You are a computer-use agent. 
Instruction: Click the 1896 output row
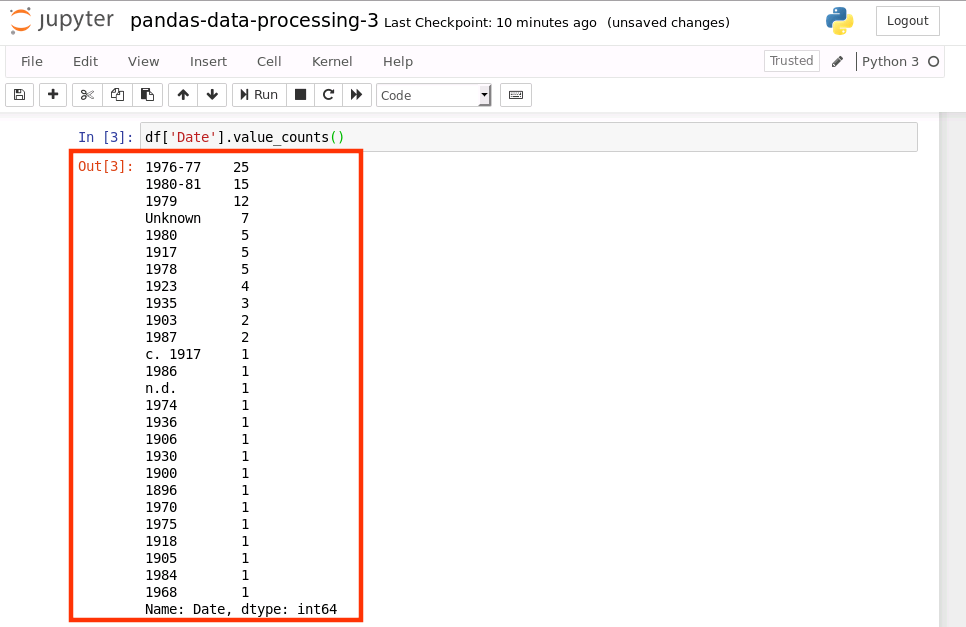coord(197,490)
